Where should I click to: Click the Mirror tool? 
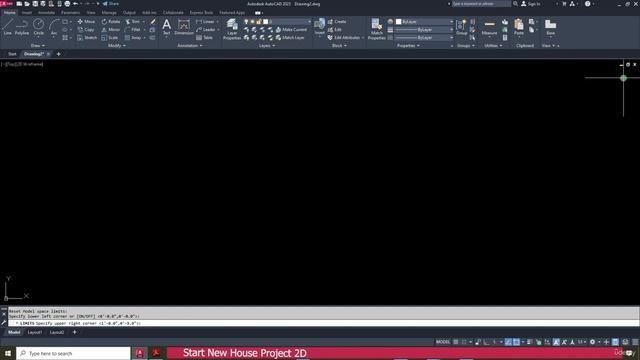[111, 30]
